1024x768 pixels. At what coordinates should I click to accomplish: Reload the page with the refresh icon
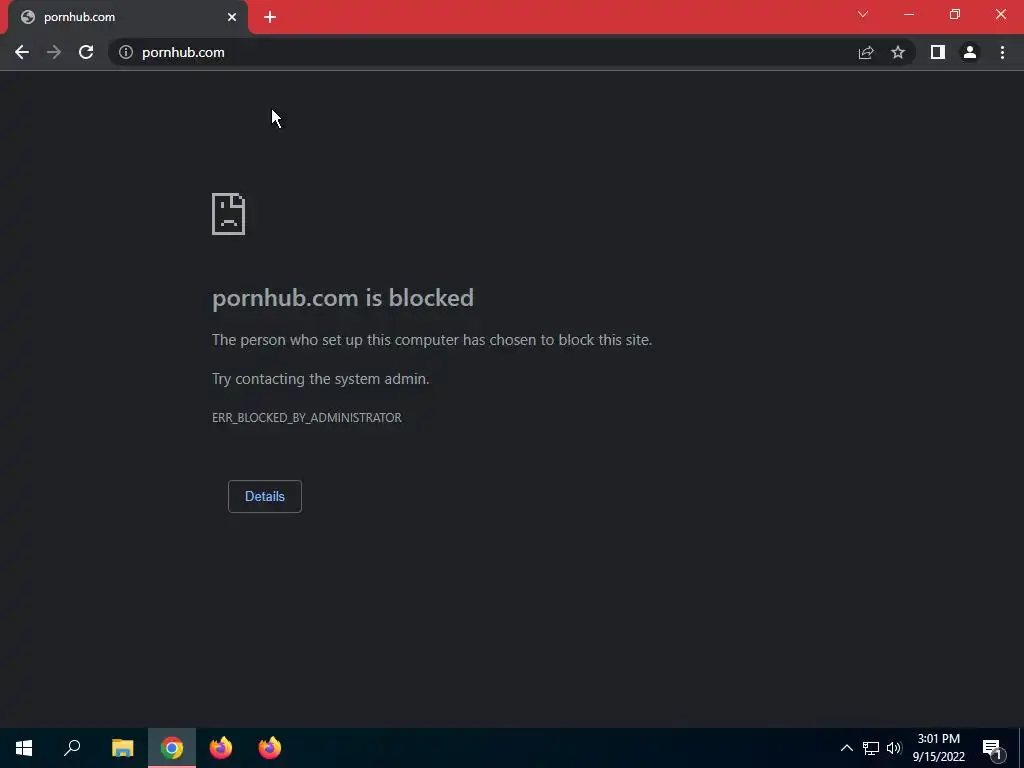coord(86,52)
